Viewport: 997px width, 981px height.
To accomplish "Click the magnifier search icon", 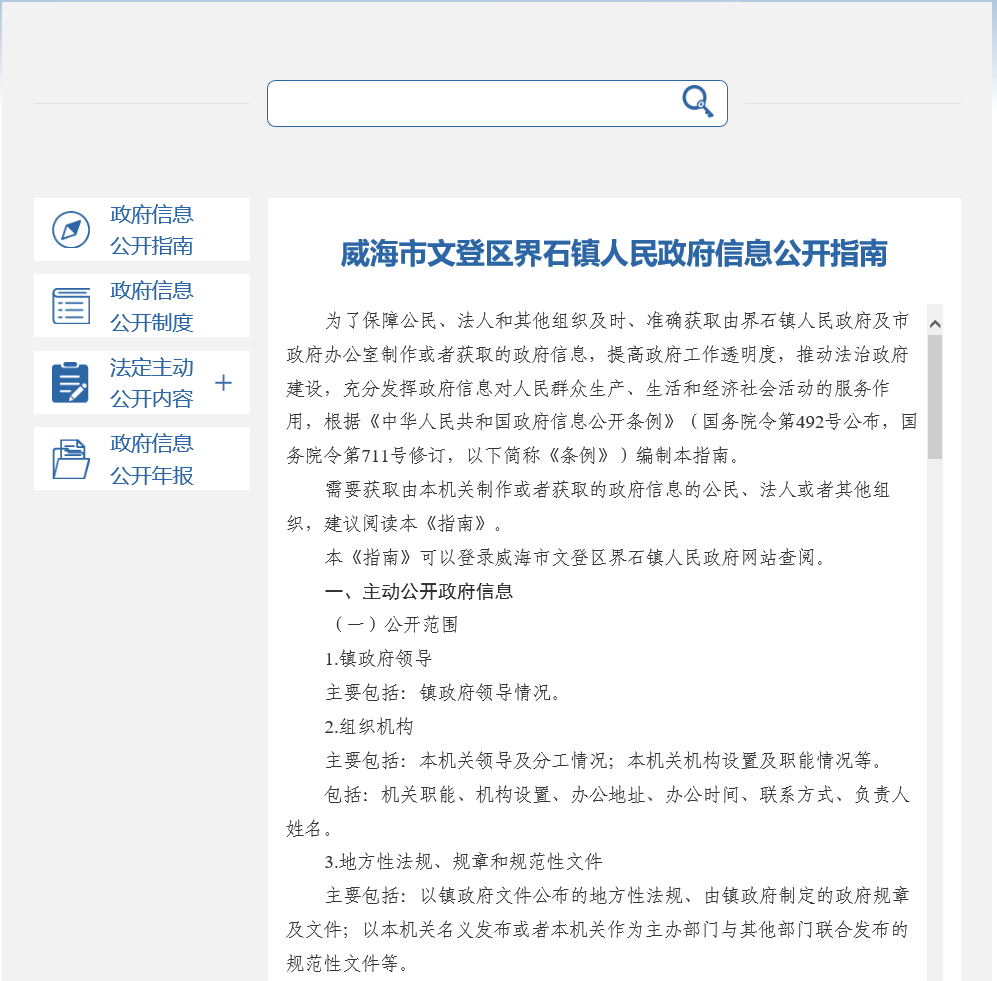I will [698, 102].
